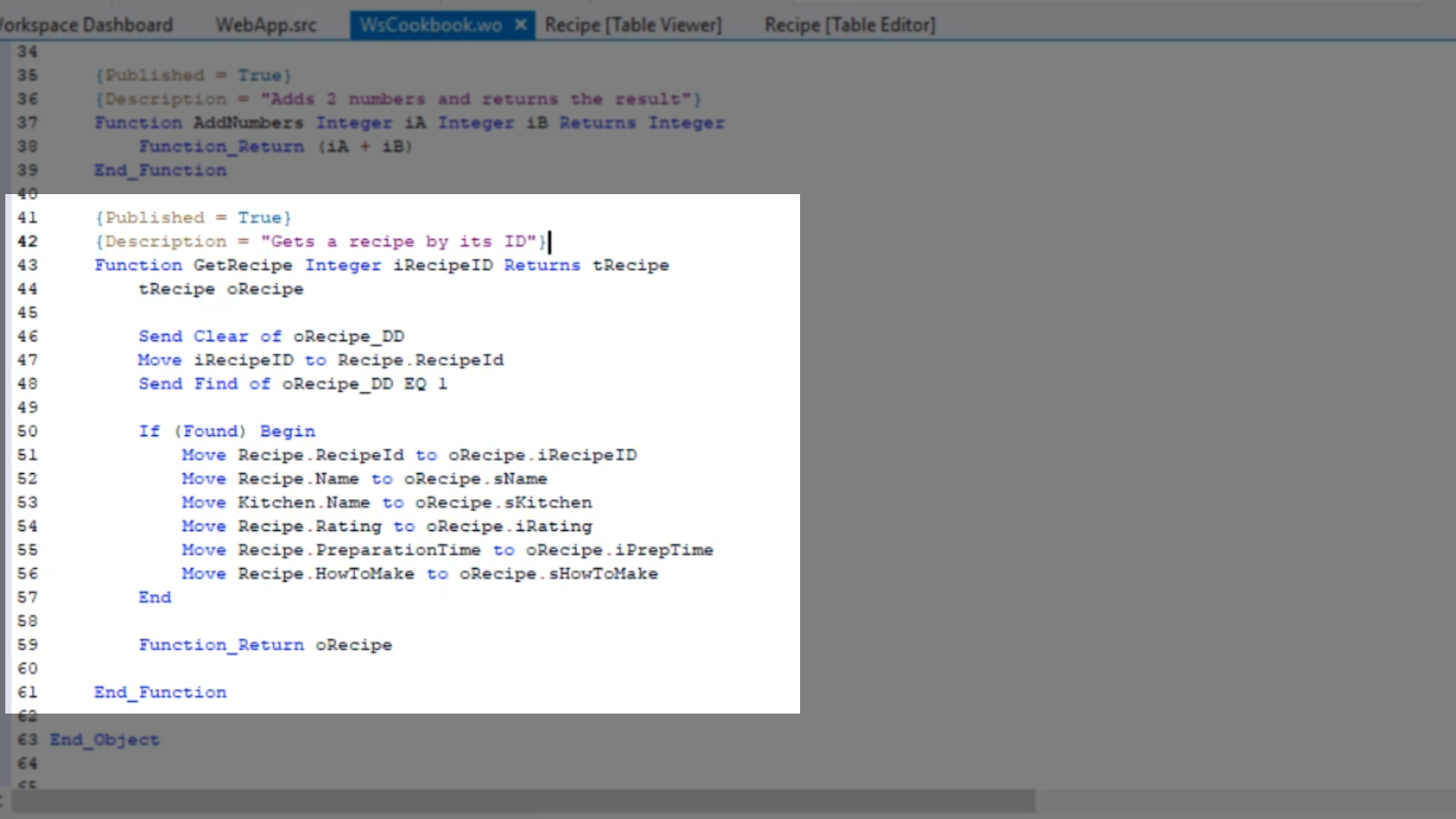Click the AddNumbers function name
Image resolution: width=1456 pixels, height=819 pixels.
(247, 123)
